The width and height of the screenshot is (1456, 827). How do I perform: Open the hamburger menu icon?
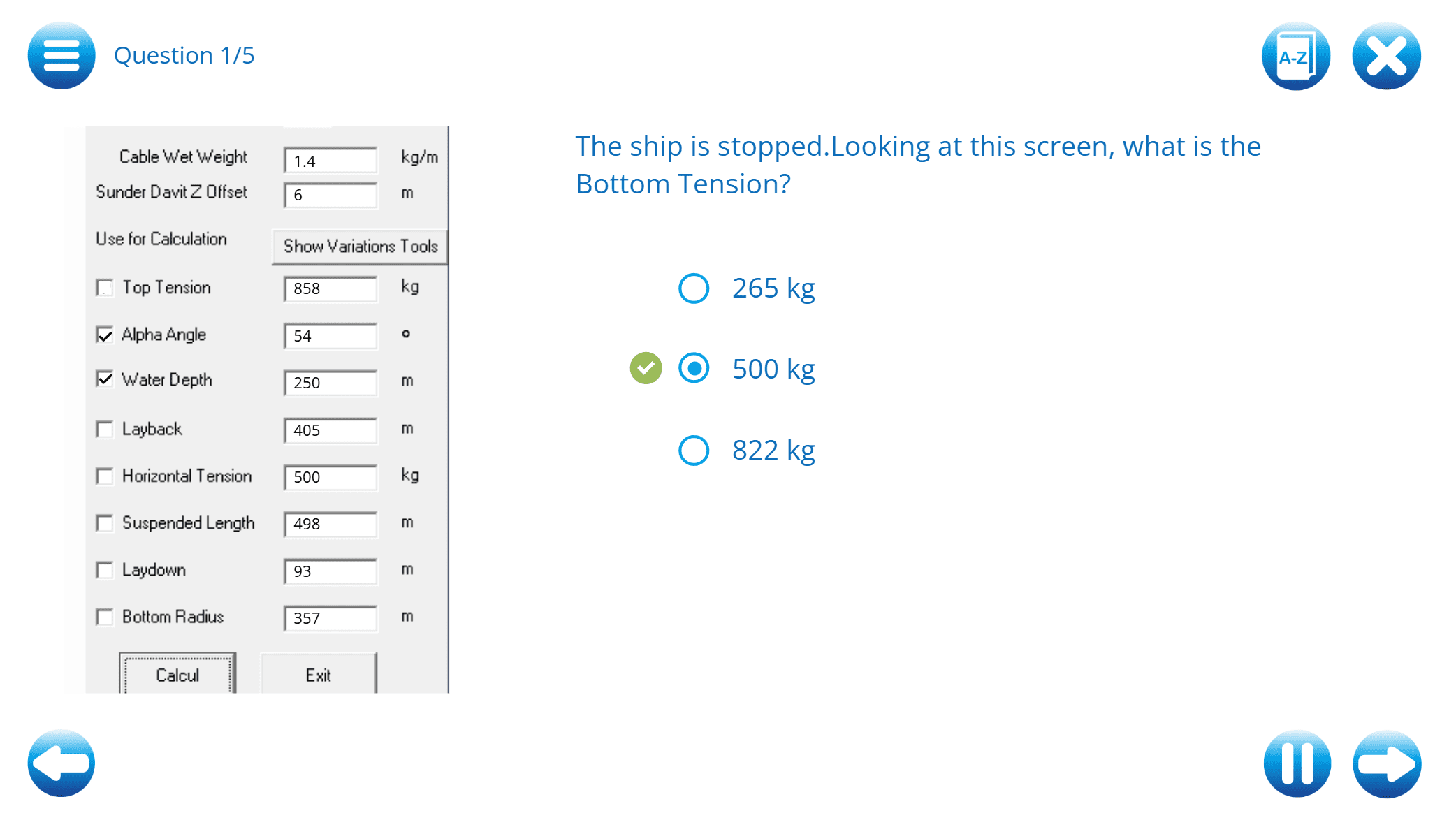click(x=61, y=56)
